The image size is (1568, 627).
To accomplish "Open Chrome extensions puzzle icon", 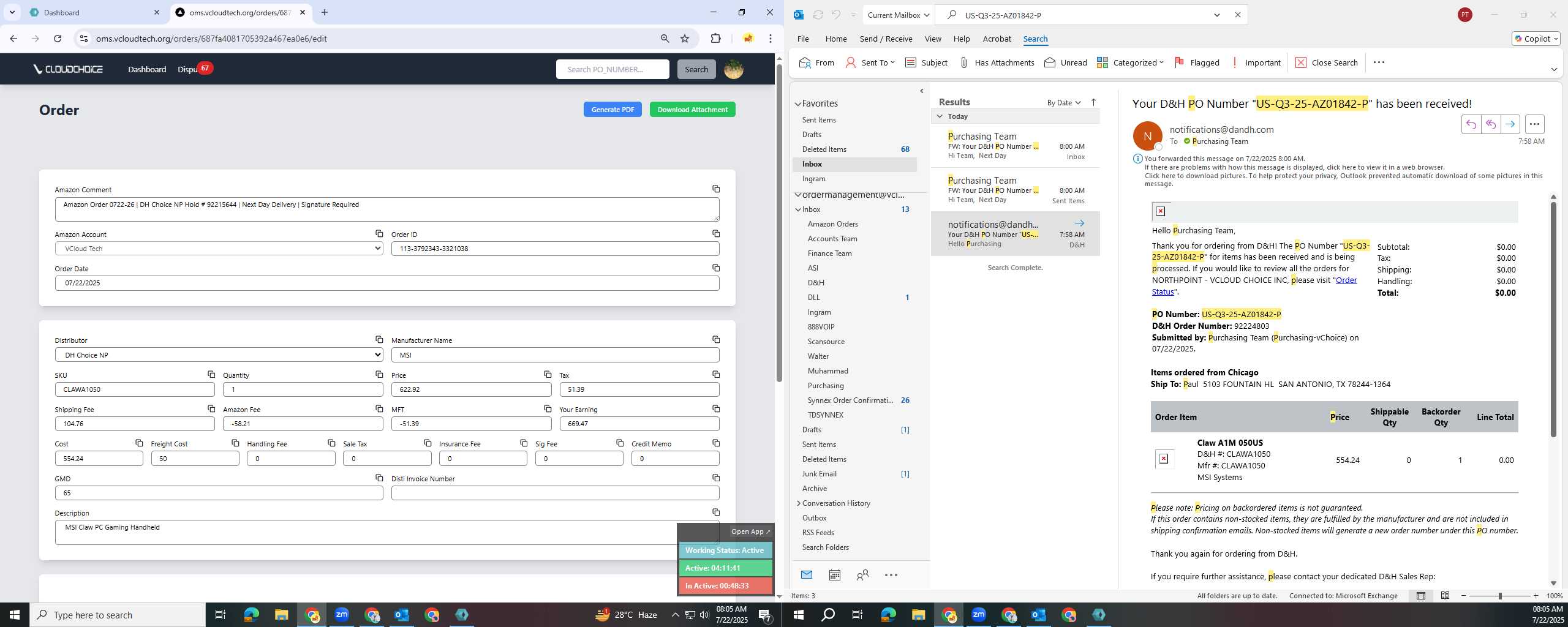I will (715, 39).
